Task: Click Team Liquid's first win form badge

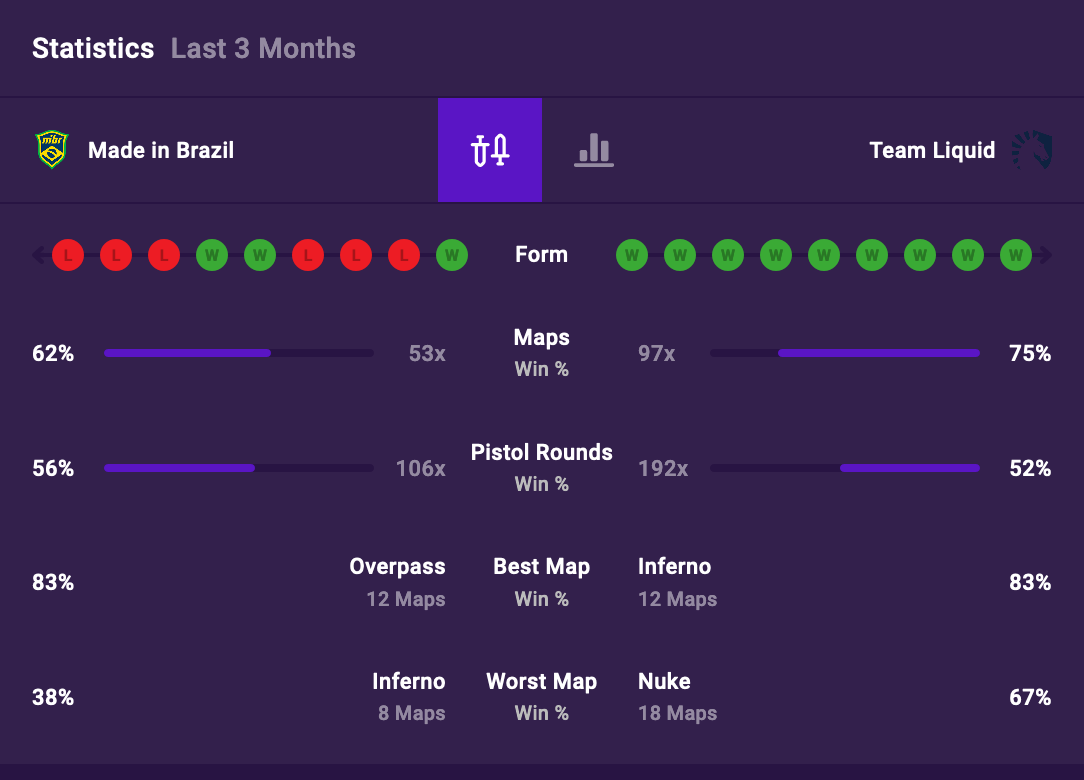Action: click(632, 255)
